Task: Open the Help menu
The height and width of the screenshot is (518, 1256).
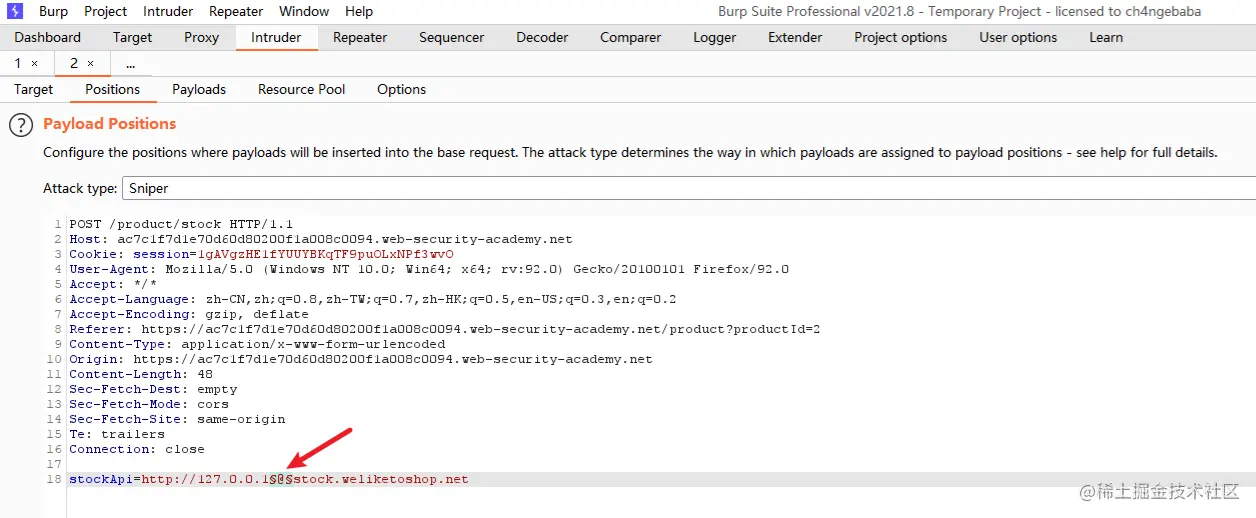Action: [x=359, y=12]
